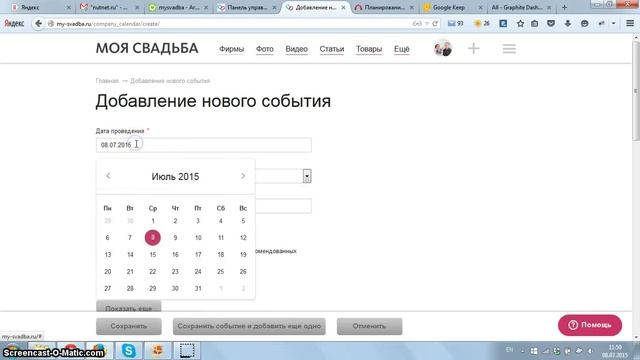The width and height of the screenshot is (640, 360).
Task: Close the Google Keep tab
Action: (480, 7)
